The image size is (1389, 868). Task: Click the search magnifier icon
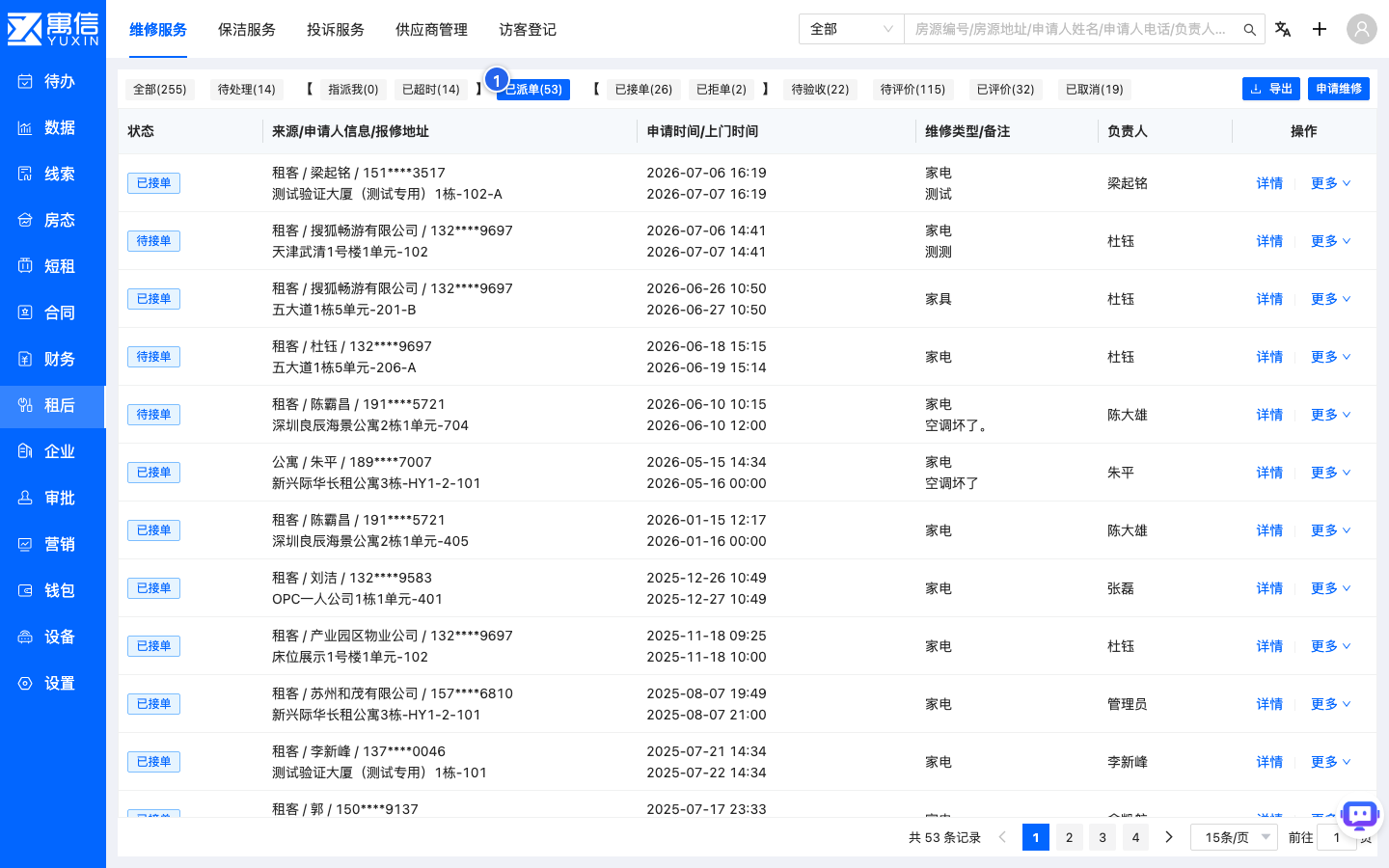tap(1249, 30)
